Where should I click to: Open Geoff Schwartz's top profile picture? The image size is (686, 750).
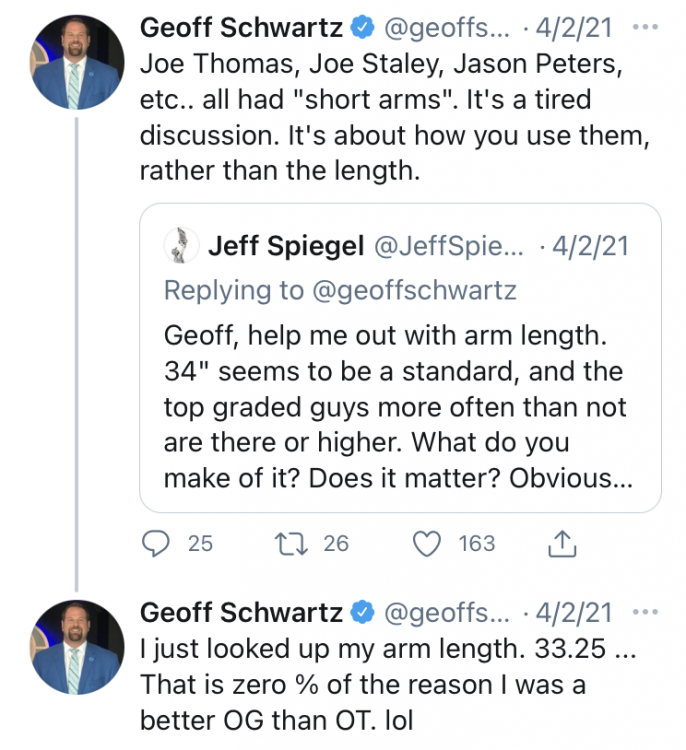(x=77, y=63)
